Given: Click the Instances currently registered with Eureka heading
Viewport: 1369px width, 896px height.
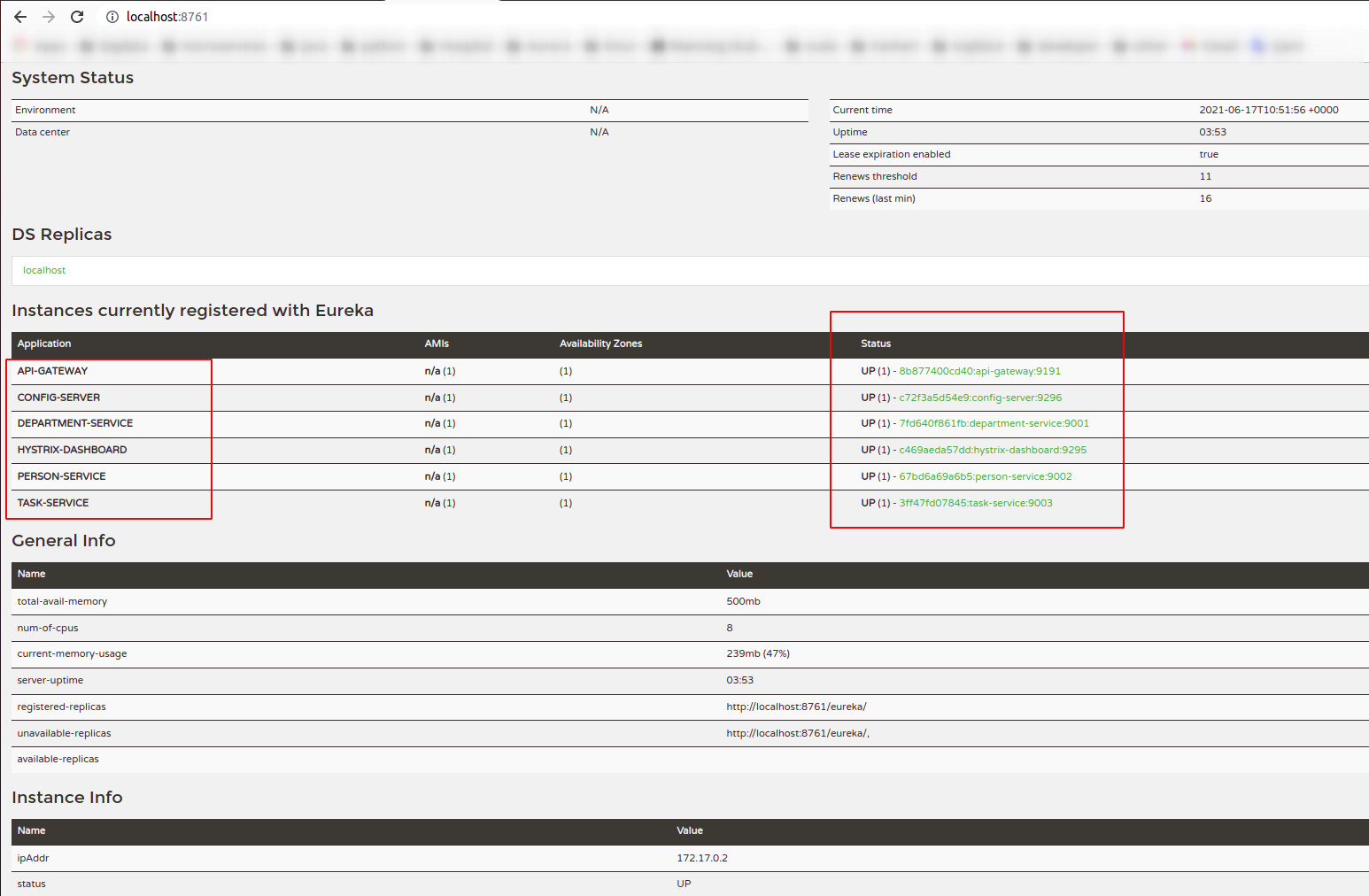Looking at the screenshot, I should coord(192,311).
